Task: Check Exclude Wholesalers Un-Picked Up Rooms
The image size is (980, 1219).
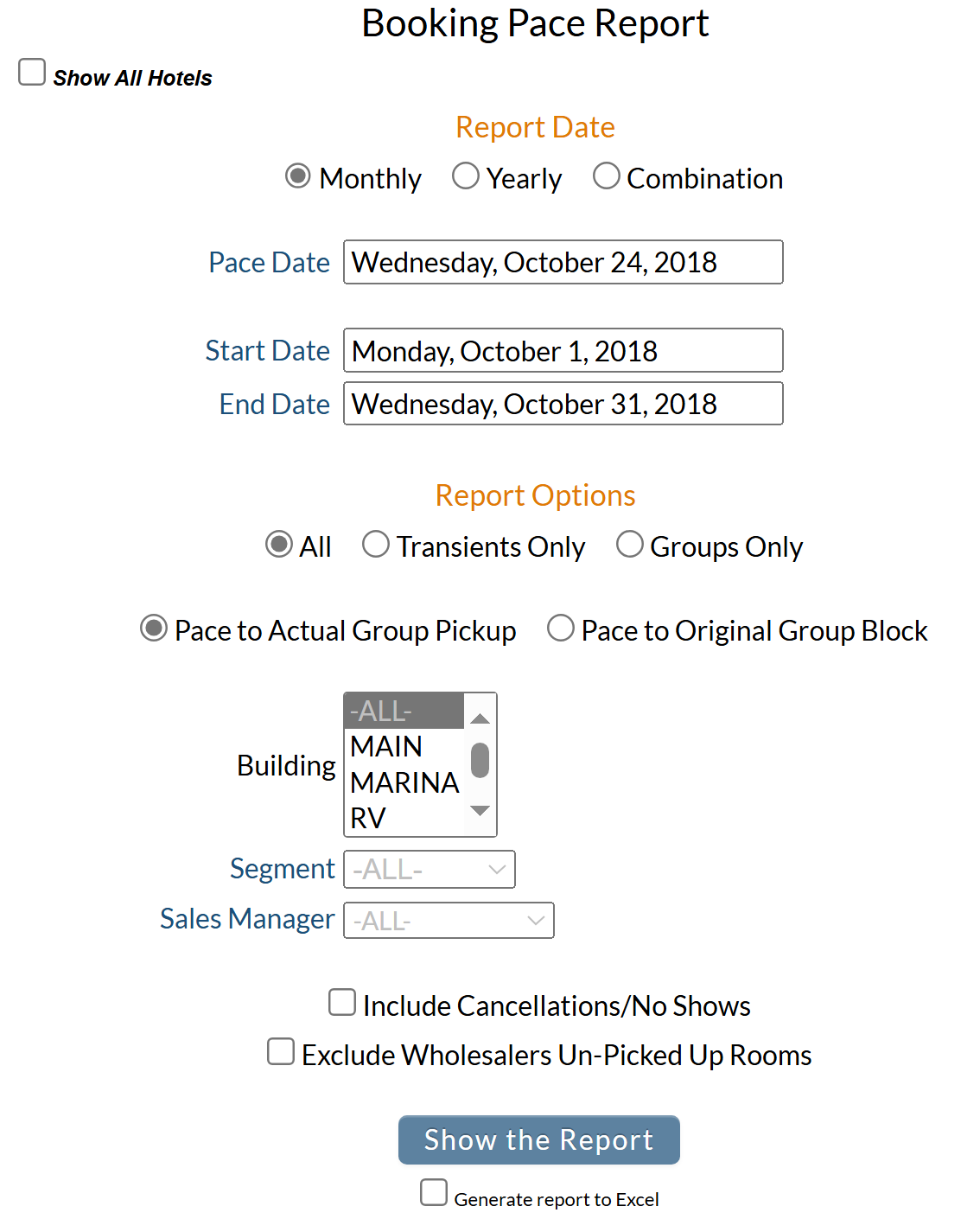Action: pyautogui.click(x=280, y=1051)
